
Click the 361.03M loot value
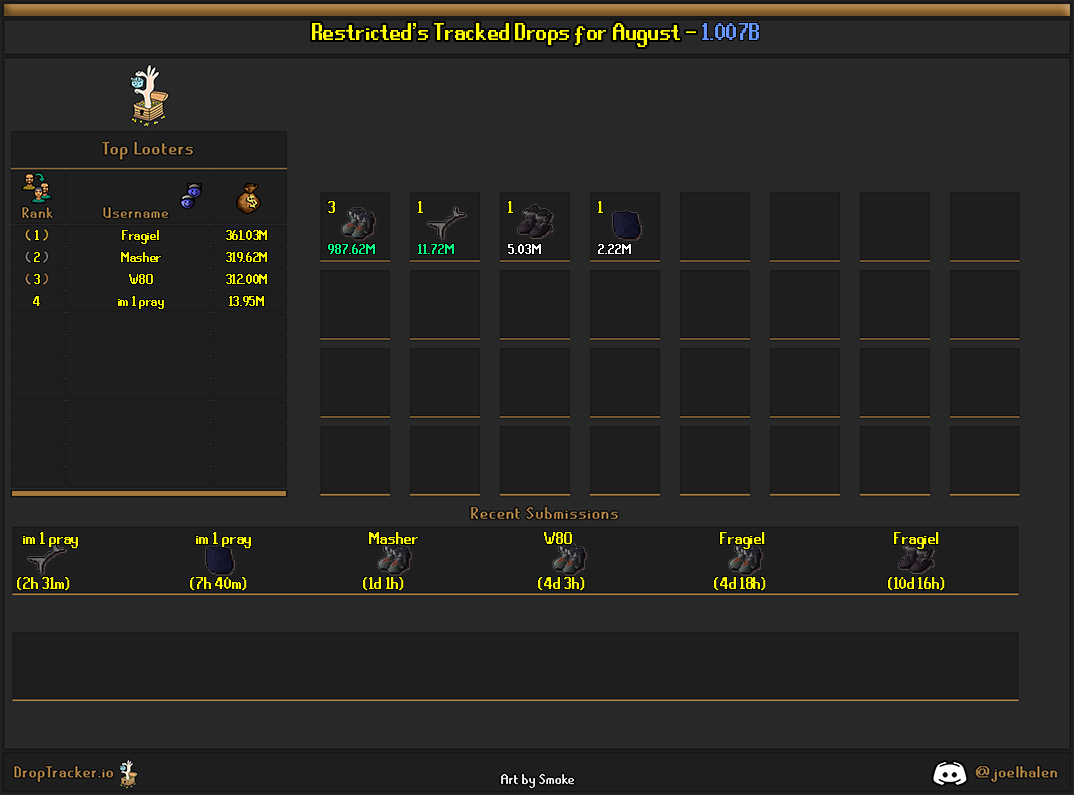coord(247,236)
